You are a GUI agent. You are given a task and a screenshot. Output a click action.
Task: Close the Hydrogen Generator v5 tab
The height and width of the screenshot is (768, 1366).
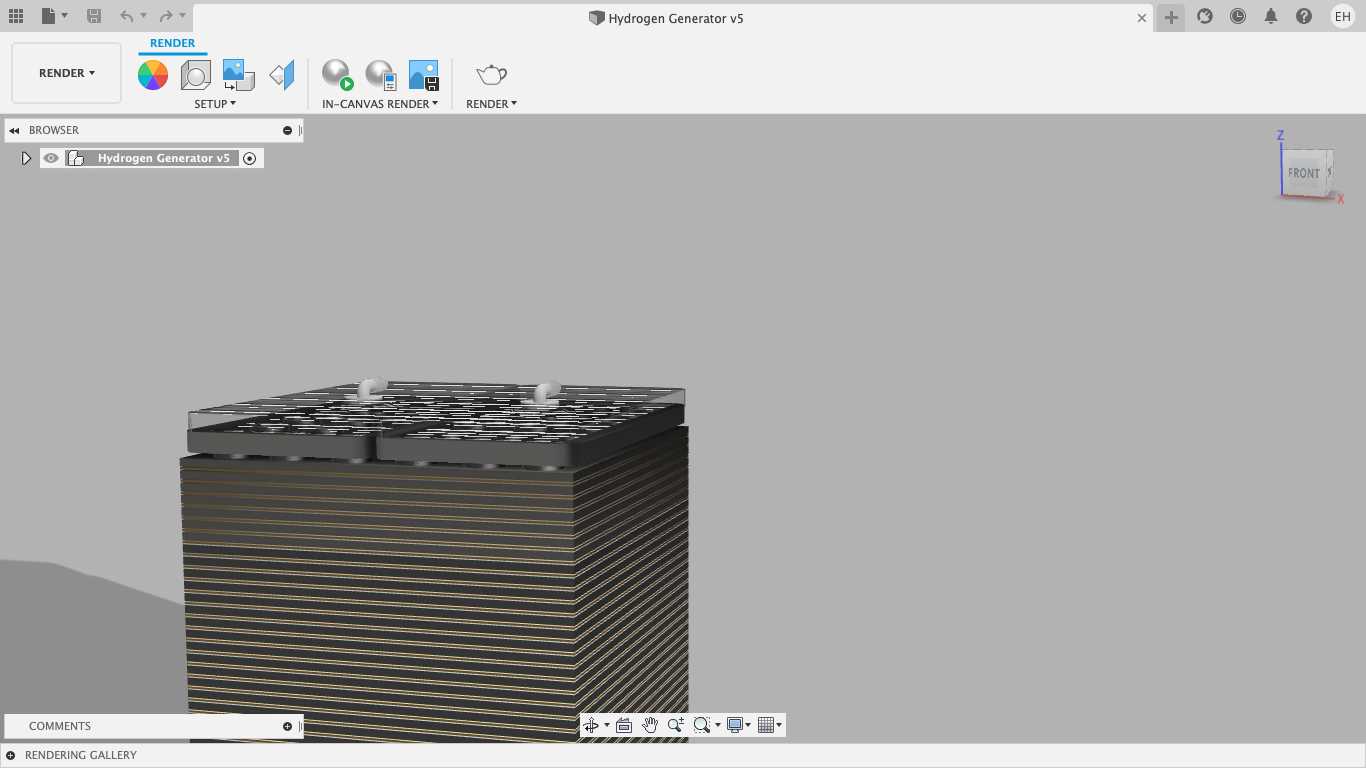point(1142,18)
